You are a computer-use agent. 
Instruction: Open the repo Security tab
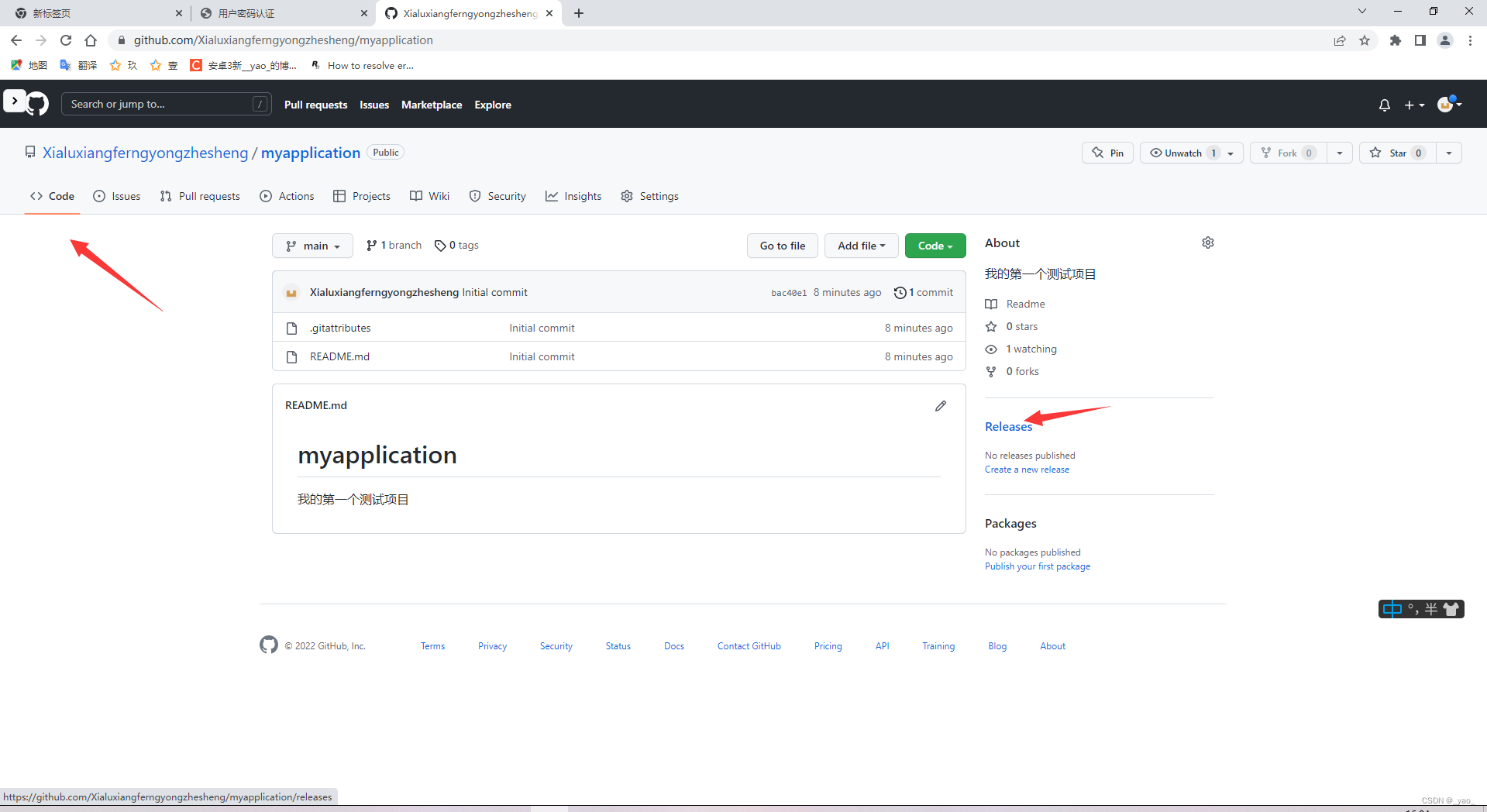coord(497,196)
